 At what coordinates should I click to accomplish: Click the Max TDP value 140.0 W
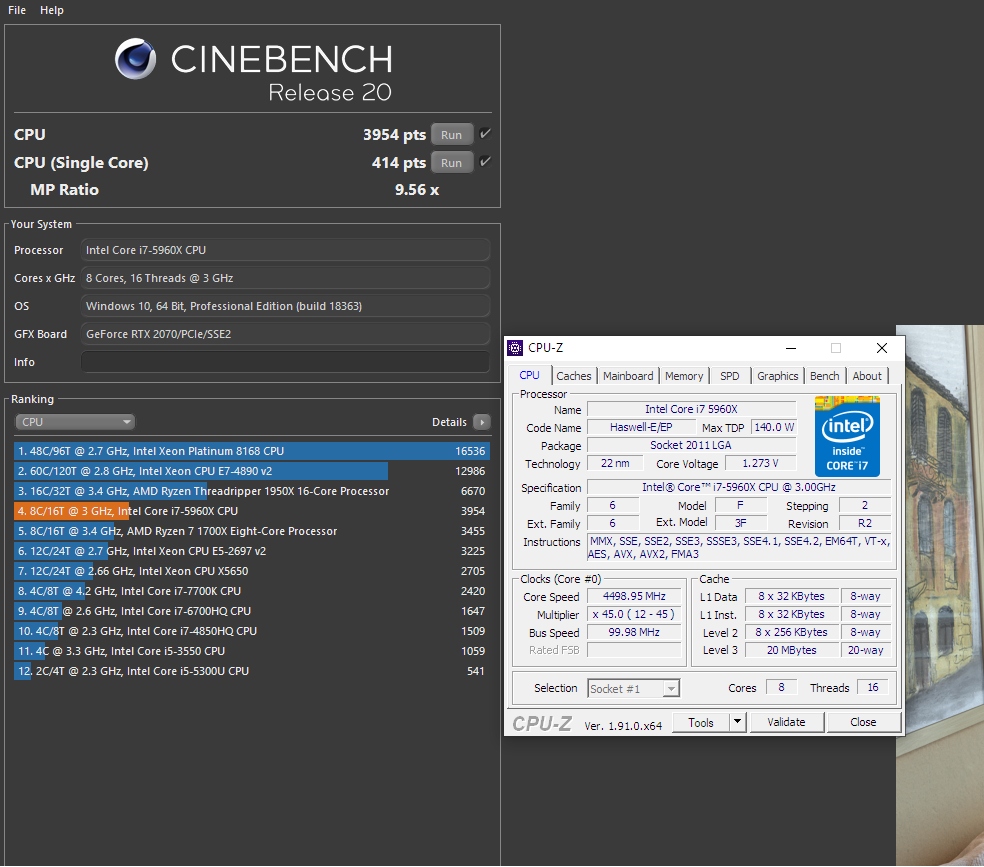tap(774, 427)
